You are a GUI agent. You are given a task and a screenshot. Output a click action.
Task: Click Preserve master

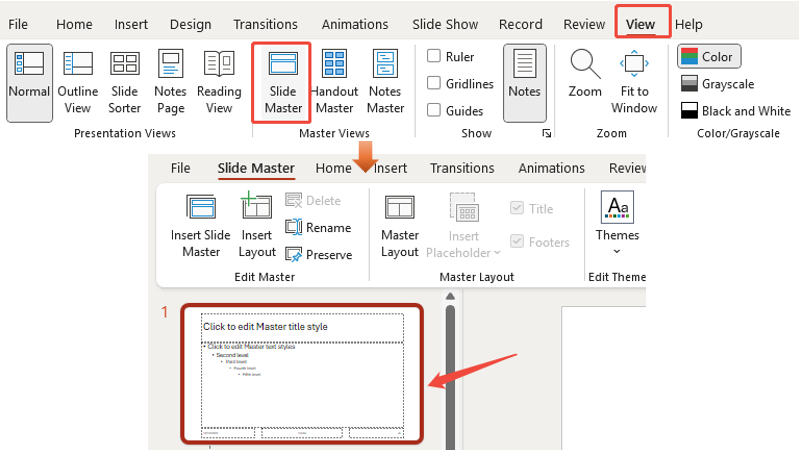click(x=319, y=254)
